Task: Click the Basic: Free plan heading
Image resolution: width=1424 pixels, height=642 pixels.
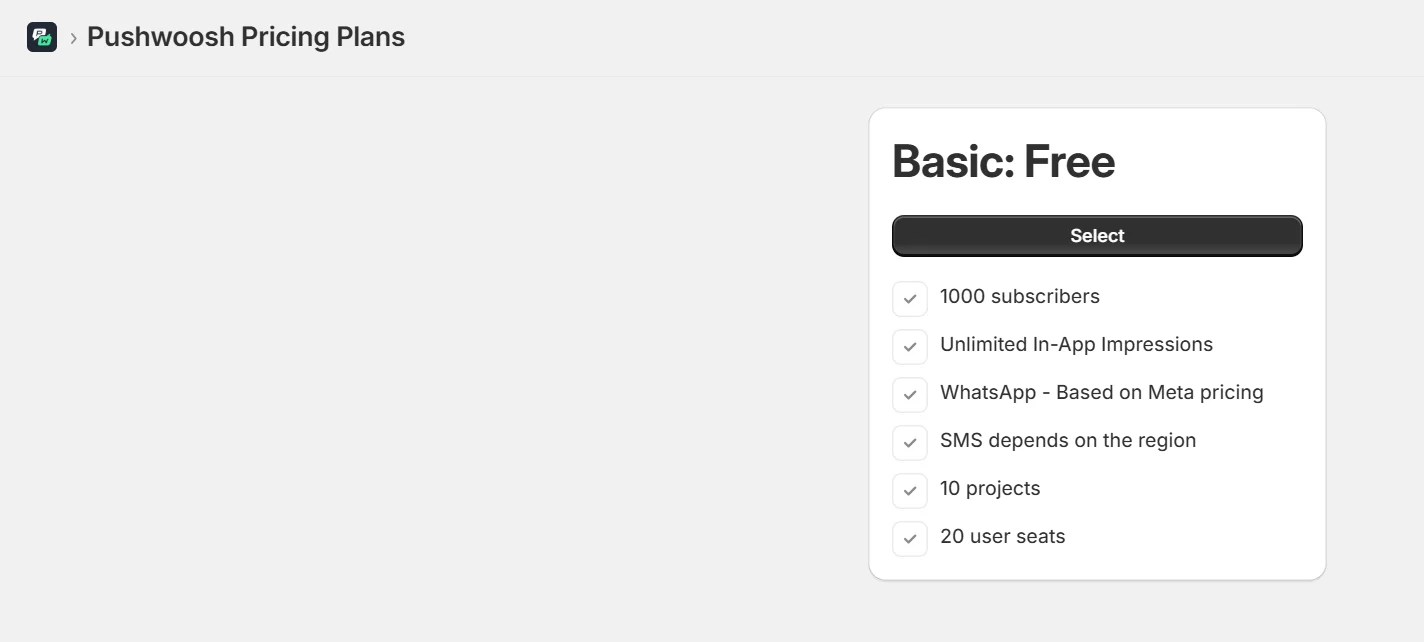Action: point(1003,161)
